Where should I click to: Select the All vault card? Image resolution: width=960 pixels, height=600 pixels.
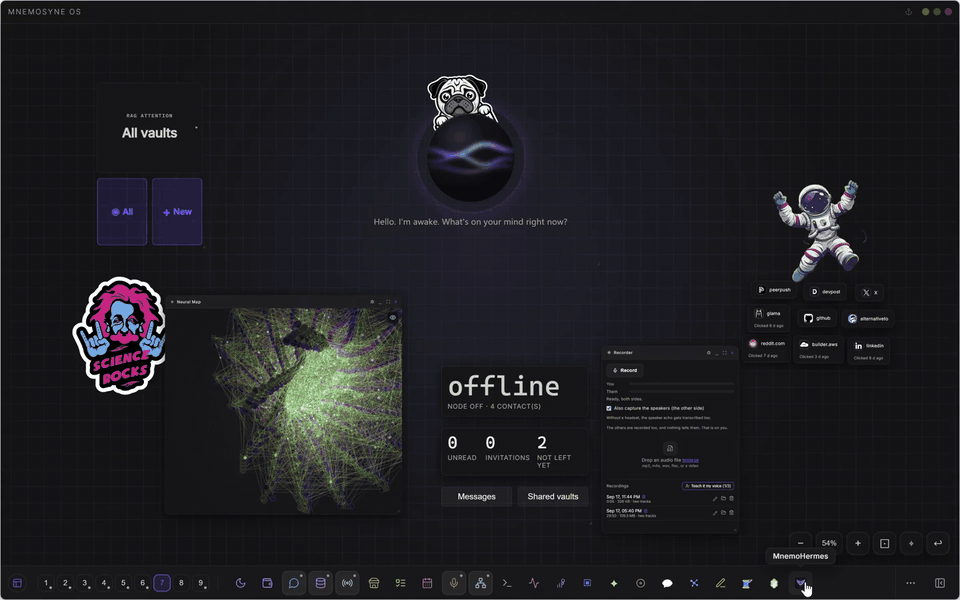click(x=122, y=212)
